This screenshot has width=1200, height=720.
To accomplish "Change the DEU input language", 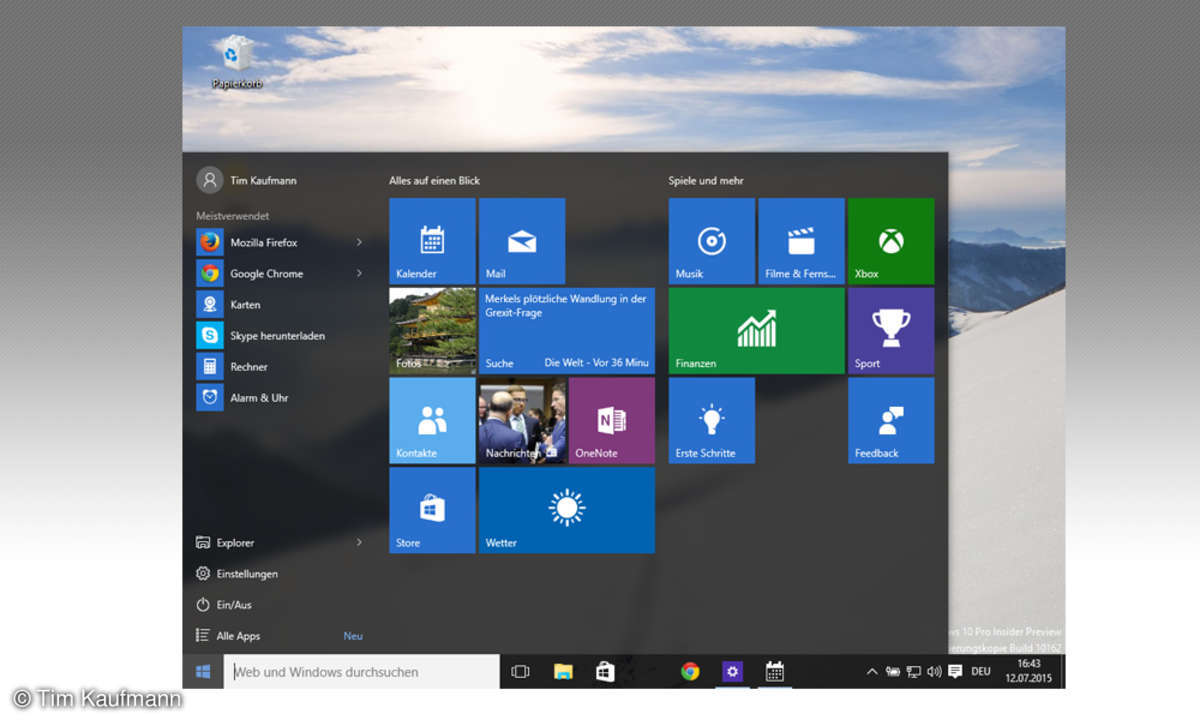I will click(x=981, y=672).
